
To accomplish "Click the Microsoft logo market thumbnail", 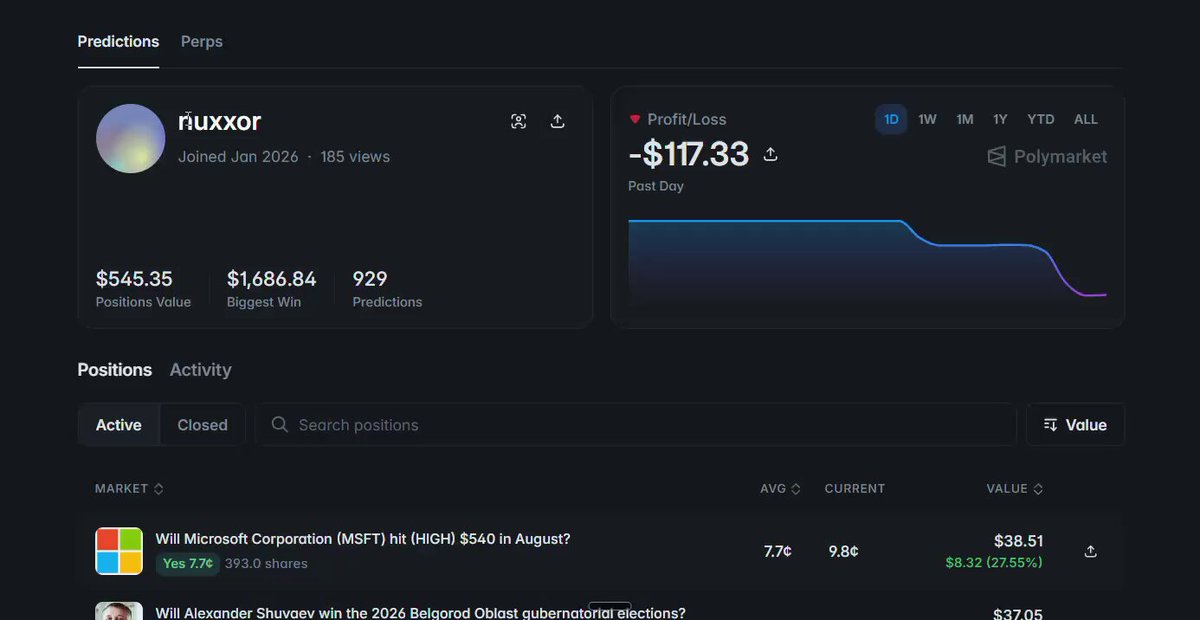I will (119, 551).
